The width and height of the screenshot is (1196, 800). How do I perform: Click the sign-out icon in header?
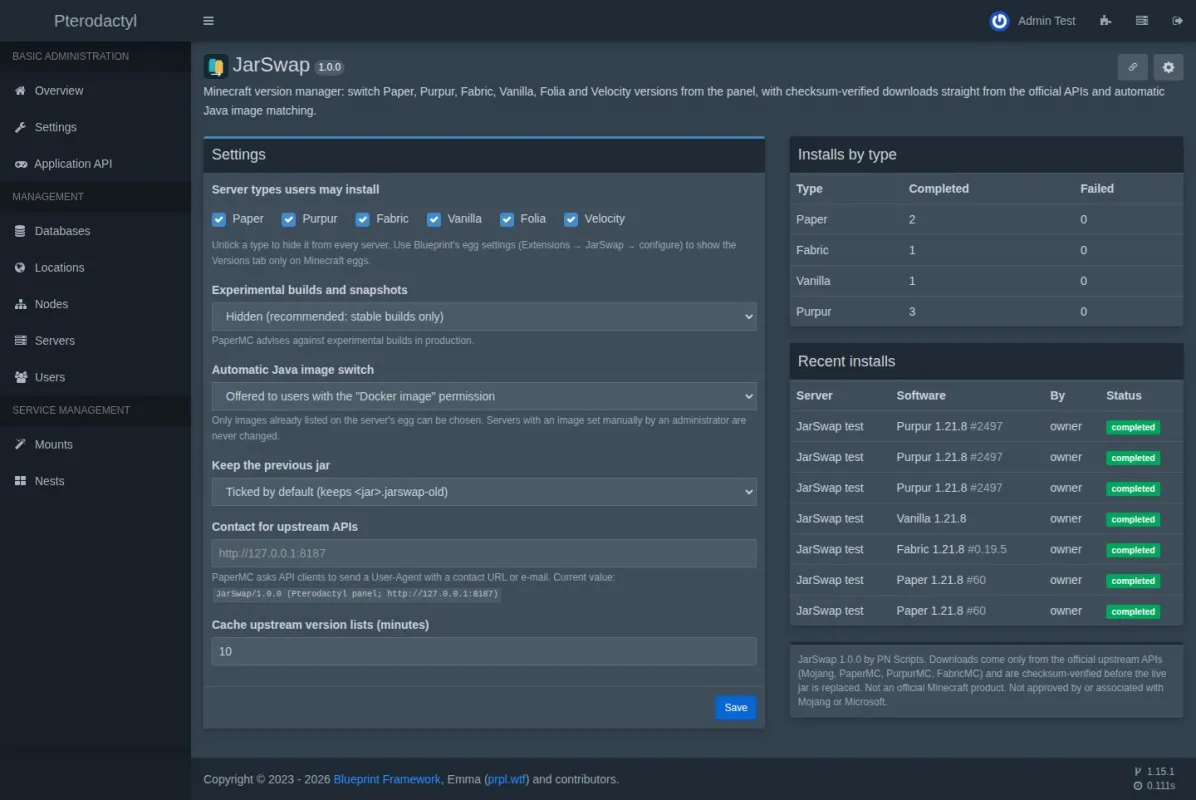click(x=1177, y=21)
